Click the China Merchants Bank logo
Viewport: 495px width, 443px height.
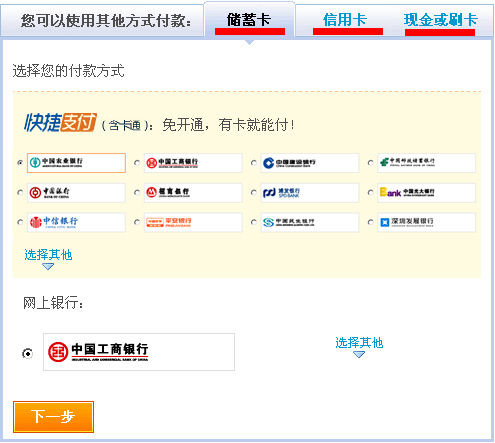coord(193,192)
